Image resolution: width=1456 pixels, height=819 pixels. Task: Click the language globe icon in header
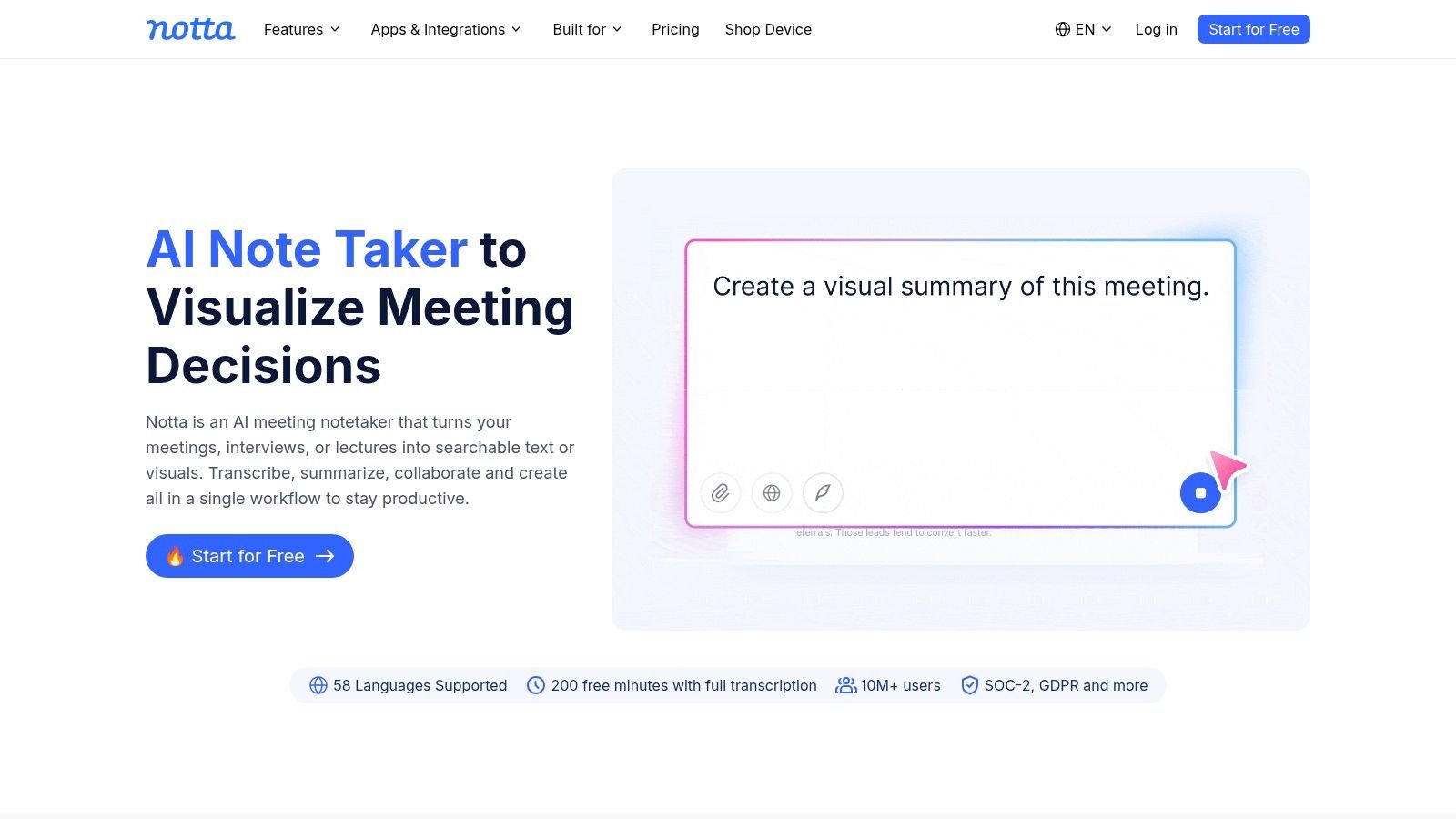[1062, 29]
